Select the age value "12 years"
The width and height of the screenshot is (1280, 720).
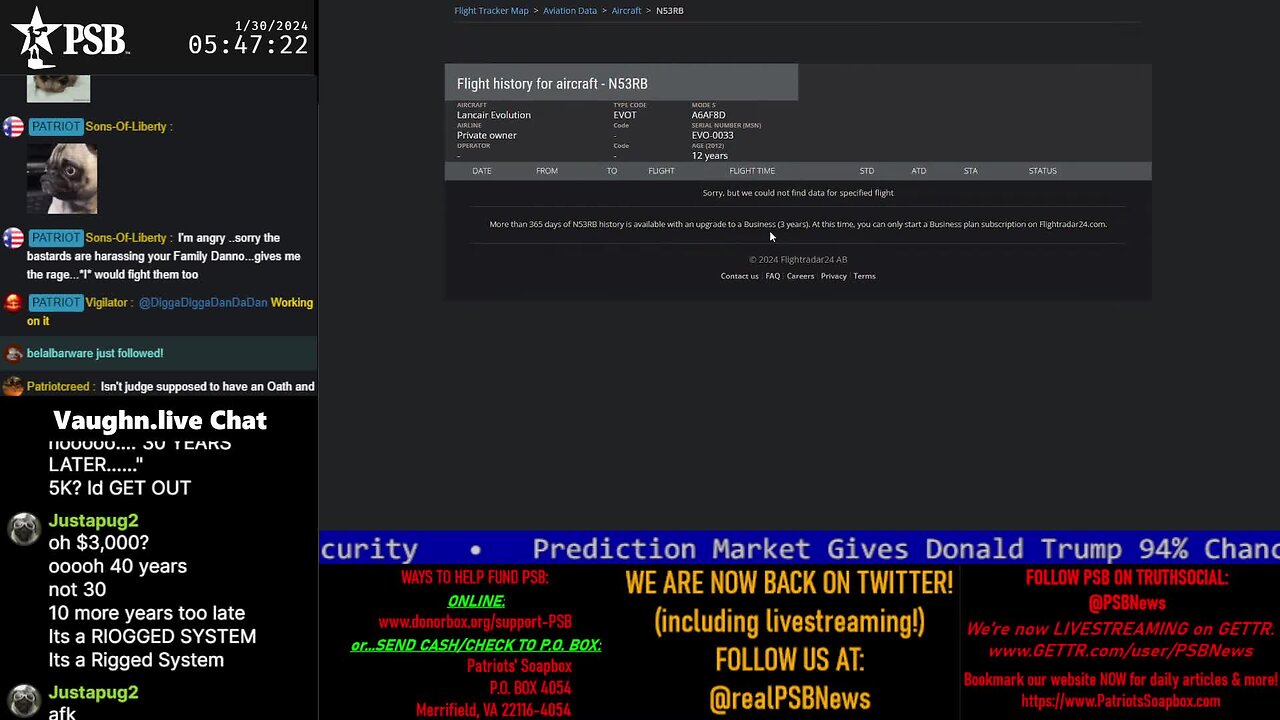coord(710,156)
